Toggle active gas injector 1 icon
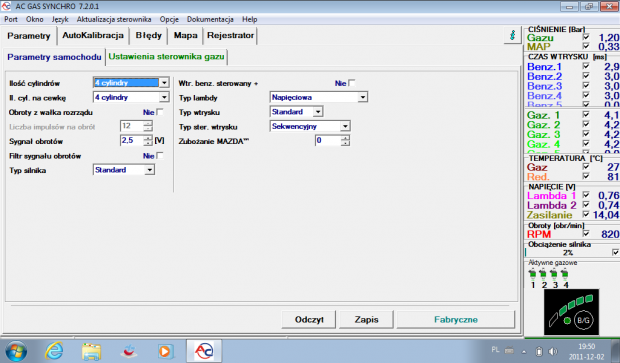The width and height of the screenshot is (620, 363). coord(533,274)
